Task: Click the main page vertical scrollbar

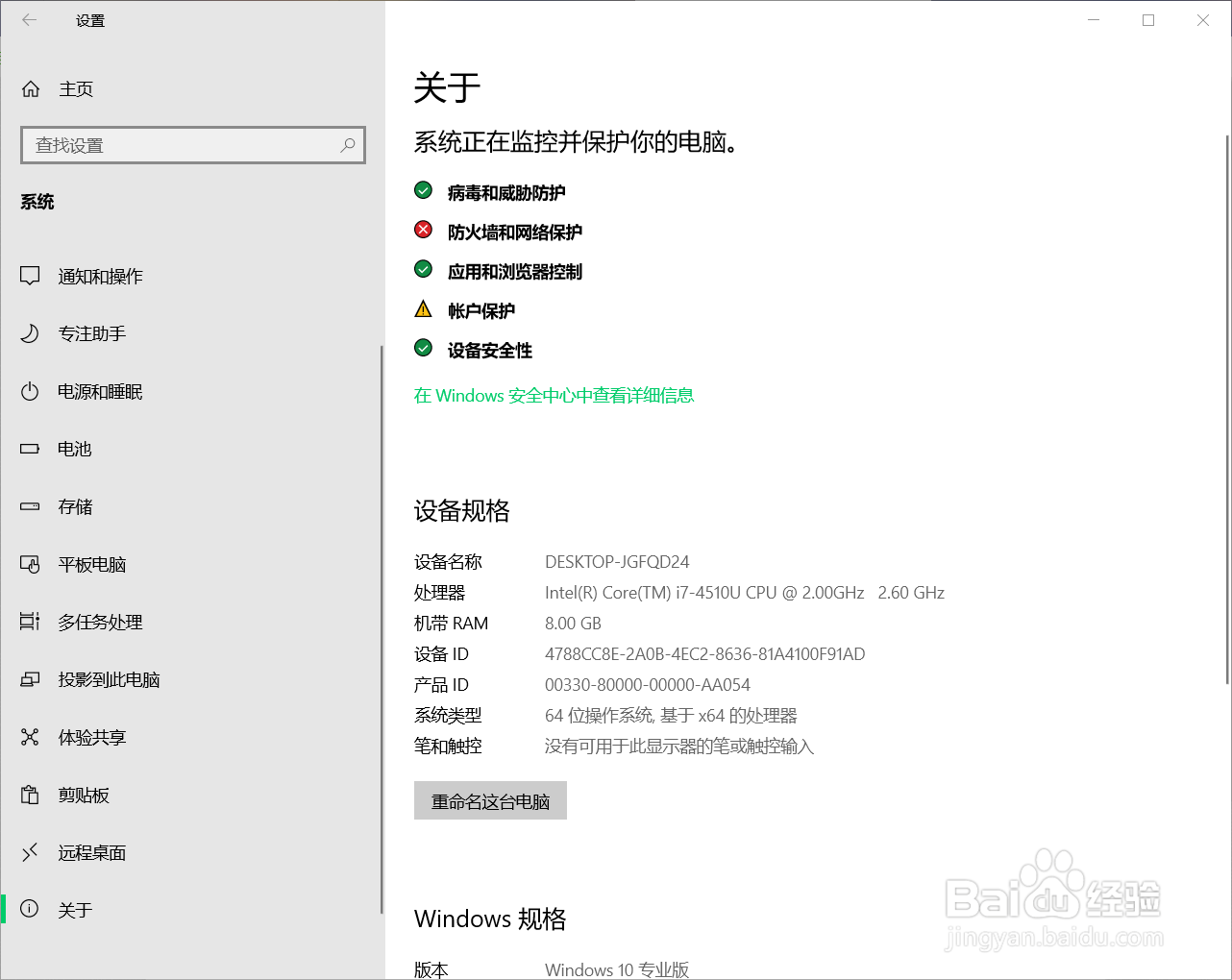Action: pos(1227,409)
